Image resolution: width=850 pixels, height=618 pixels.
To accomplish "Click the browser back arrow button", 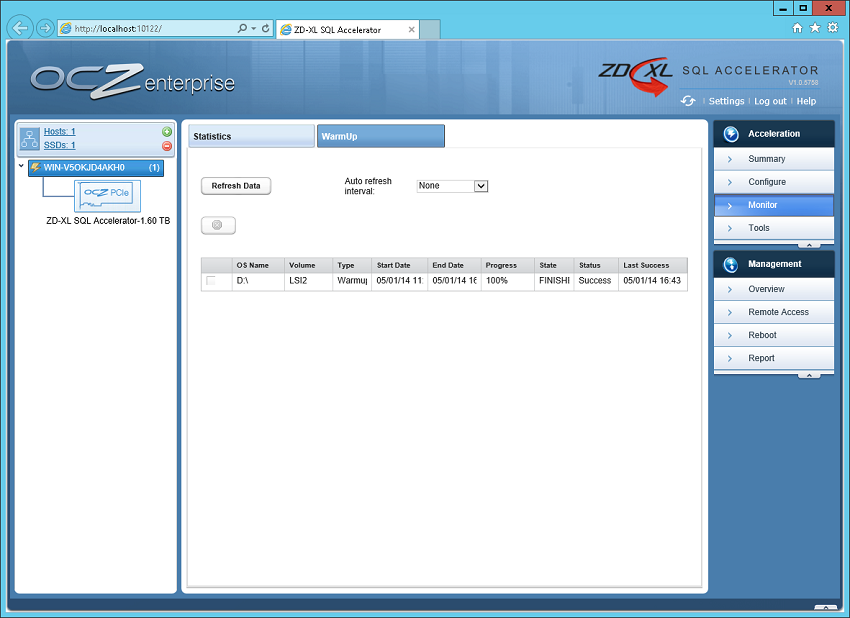I will pos(20,28).
